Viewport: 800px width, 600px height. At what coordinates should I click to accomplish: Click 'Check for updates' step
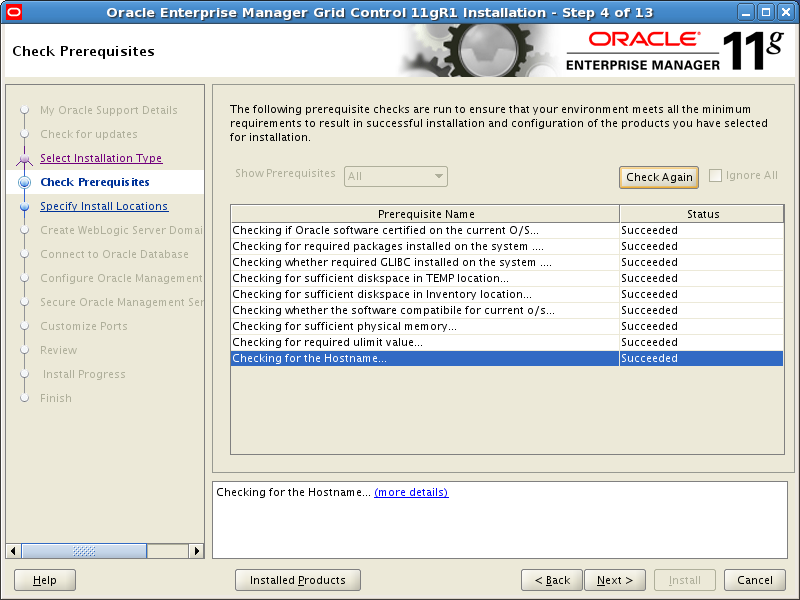tap(89, 134)
